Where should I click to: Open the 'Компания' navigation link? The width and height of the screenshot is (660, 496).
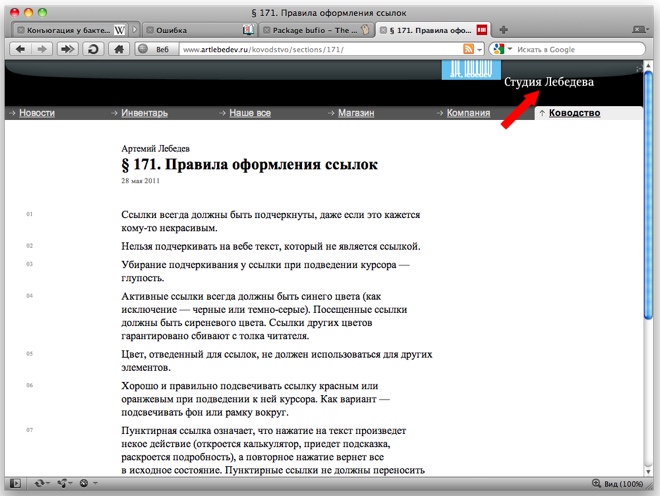click(468, 113)
